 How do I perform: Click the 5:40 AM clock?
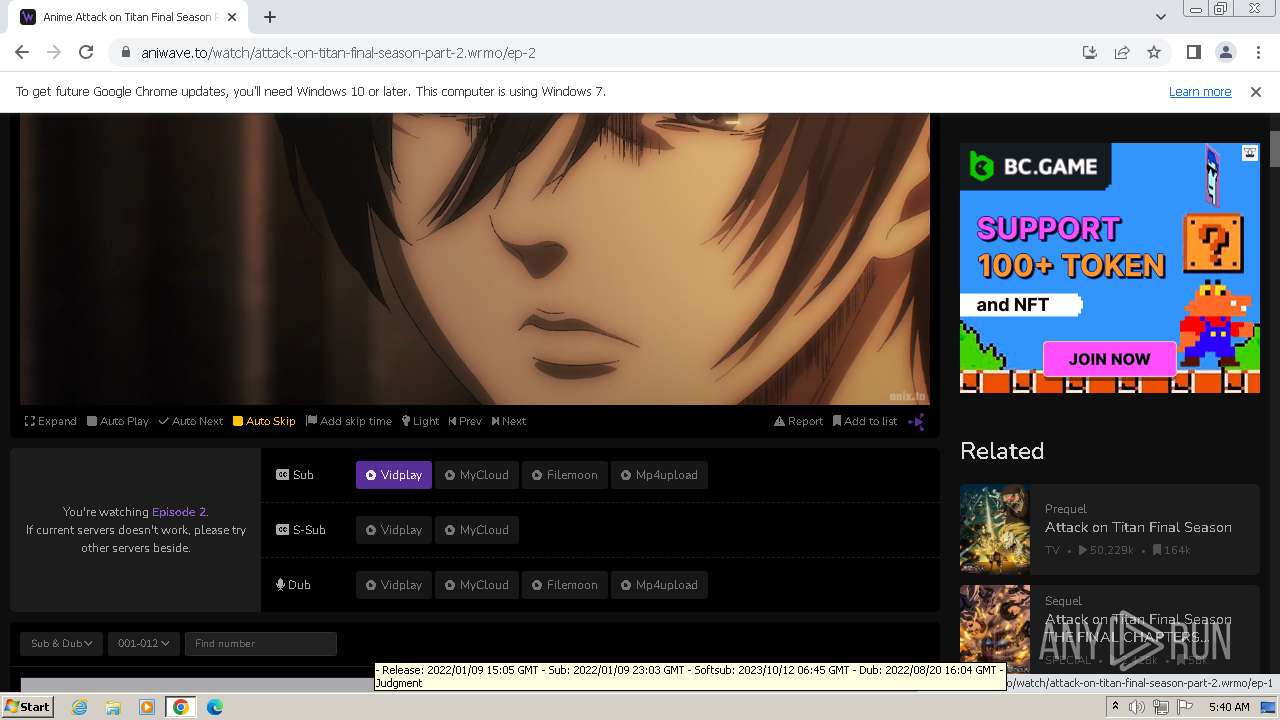coord(1229,707)
